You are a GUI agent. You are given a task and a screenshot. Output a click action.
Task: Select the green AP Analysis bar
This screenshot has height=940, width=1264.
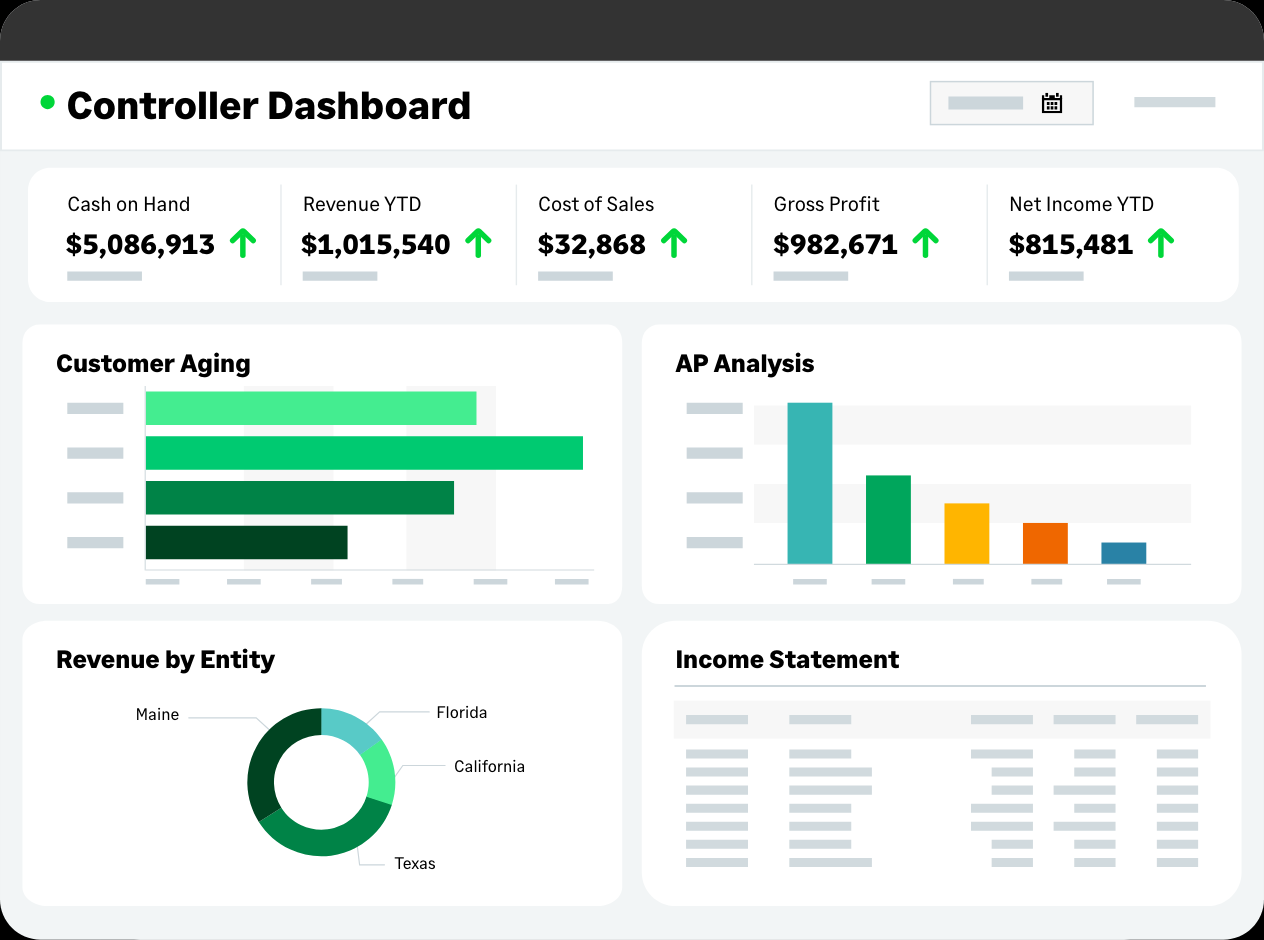[888, 520]
